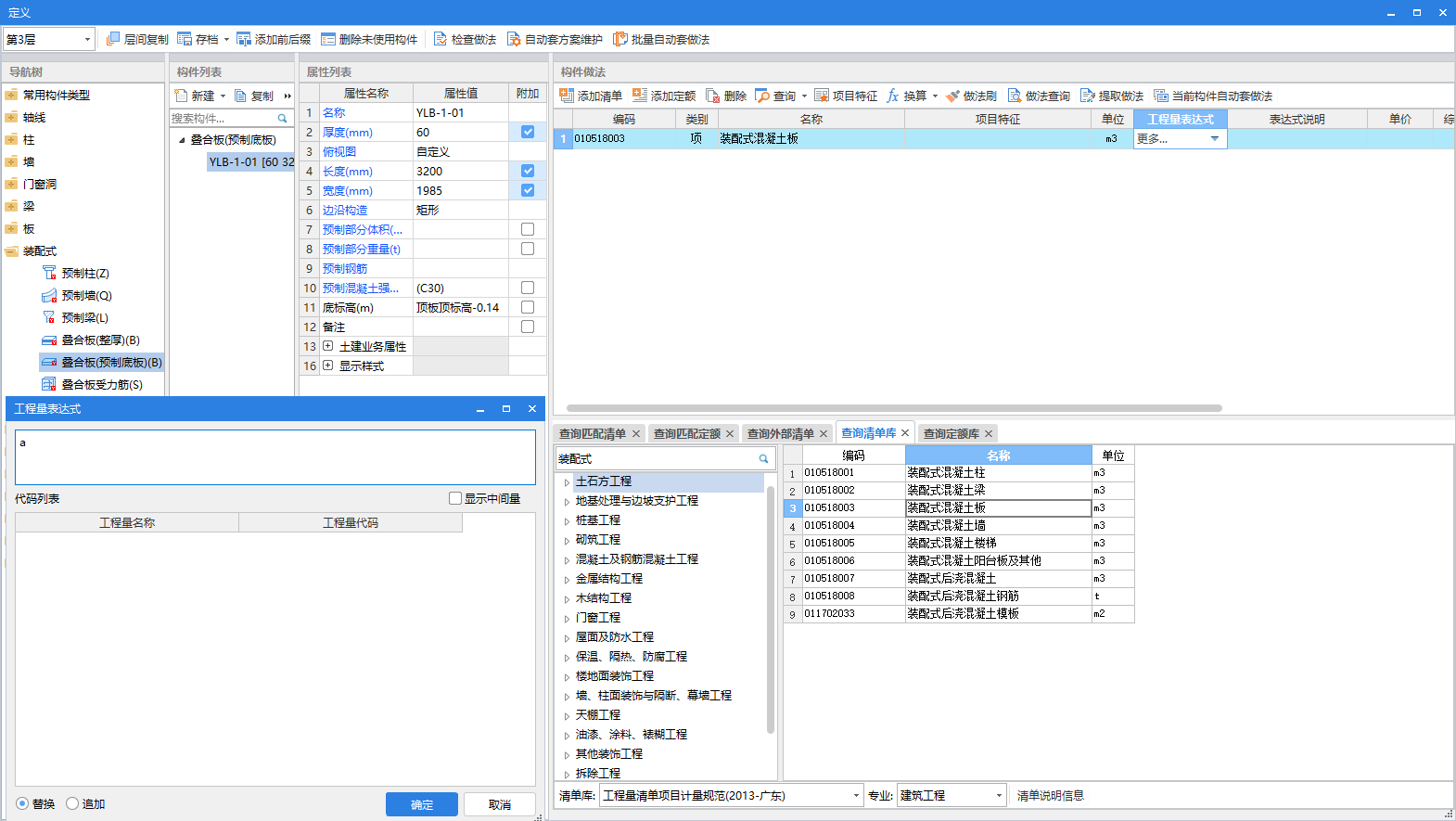Click 新建 icon in 构件列表

[181, 96]
